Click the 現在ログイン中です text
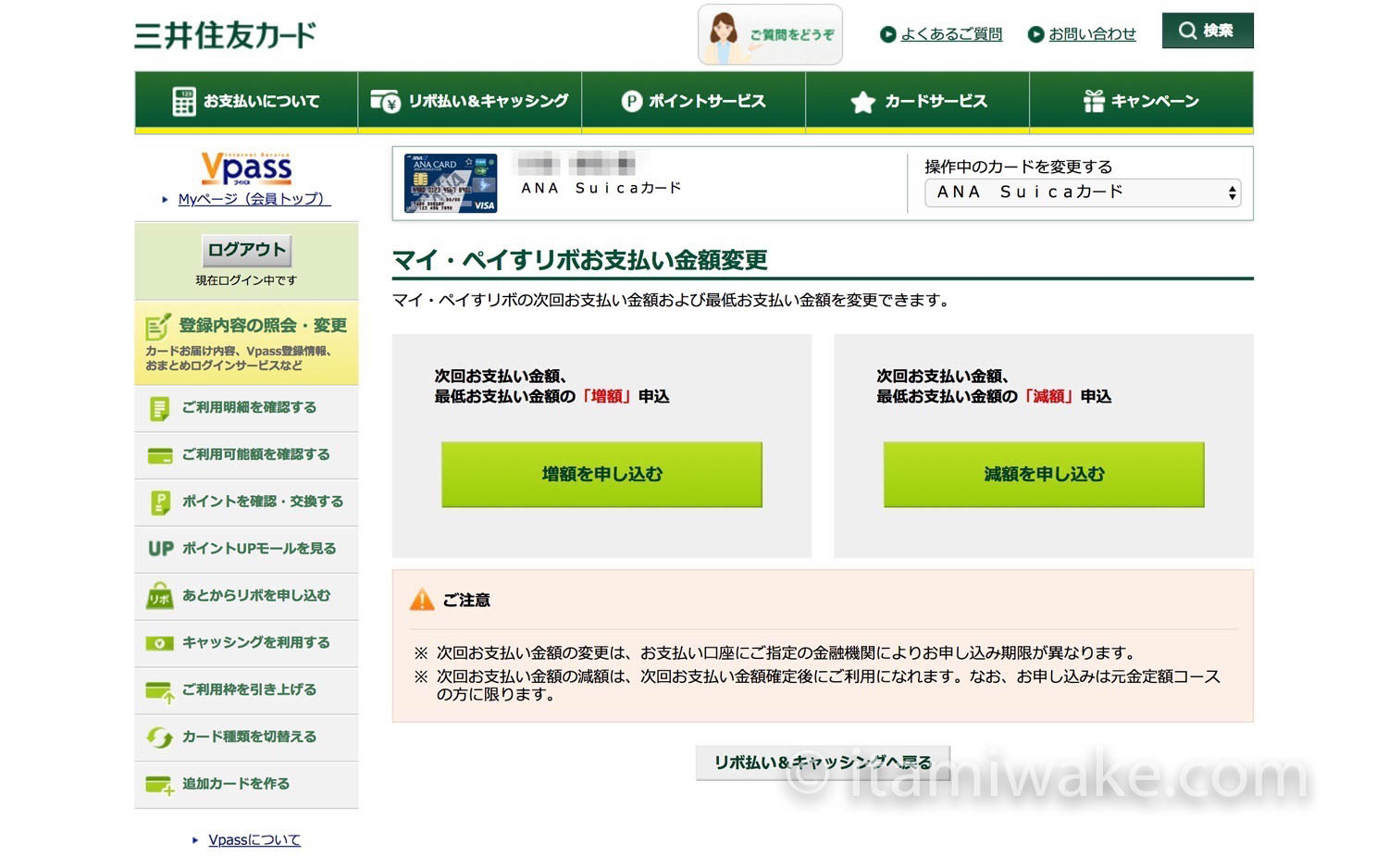1388x868 pixels. [246, 280]
